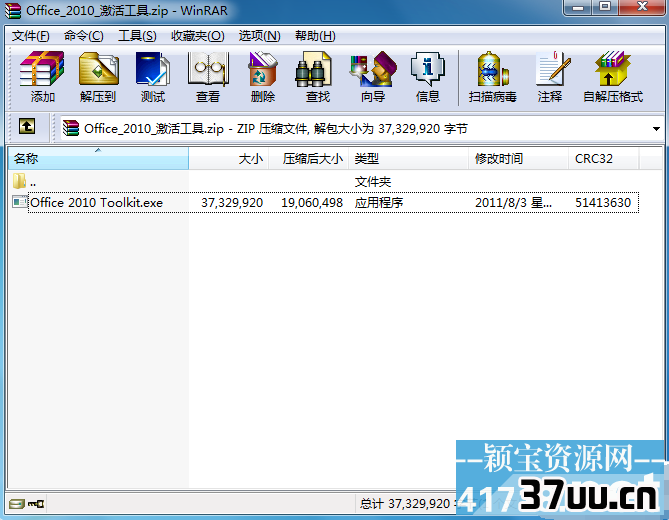
Task: Select the parent folder '..' icon
Action: coord(20,181)
